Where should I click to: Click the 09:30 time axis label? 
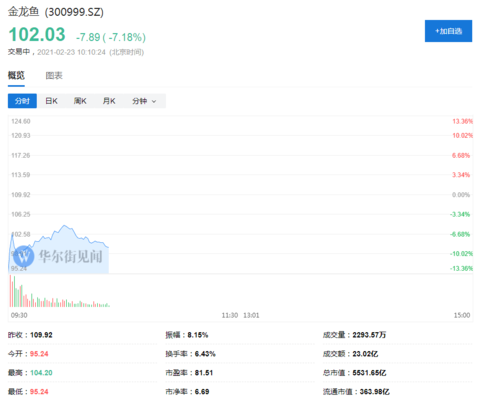click(19, 315)
